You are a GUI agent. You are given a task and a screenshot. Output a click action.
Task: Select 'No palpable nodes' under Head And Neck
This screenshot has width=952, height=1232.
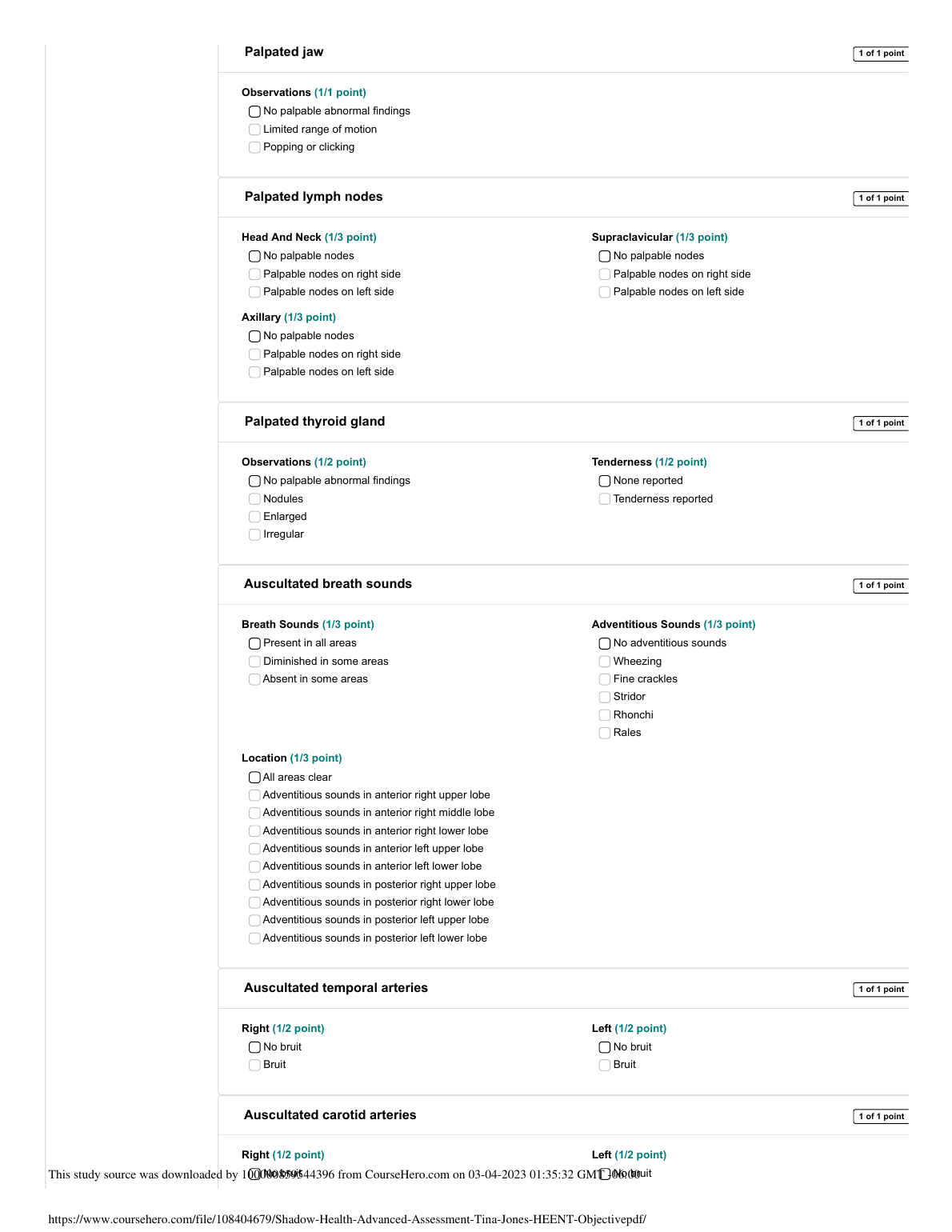coord(254,256)
